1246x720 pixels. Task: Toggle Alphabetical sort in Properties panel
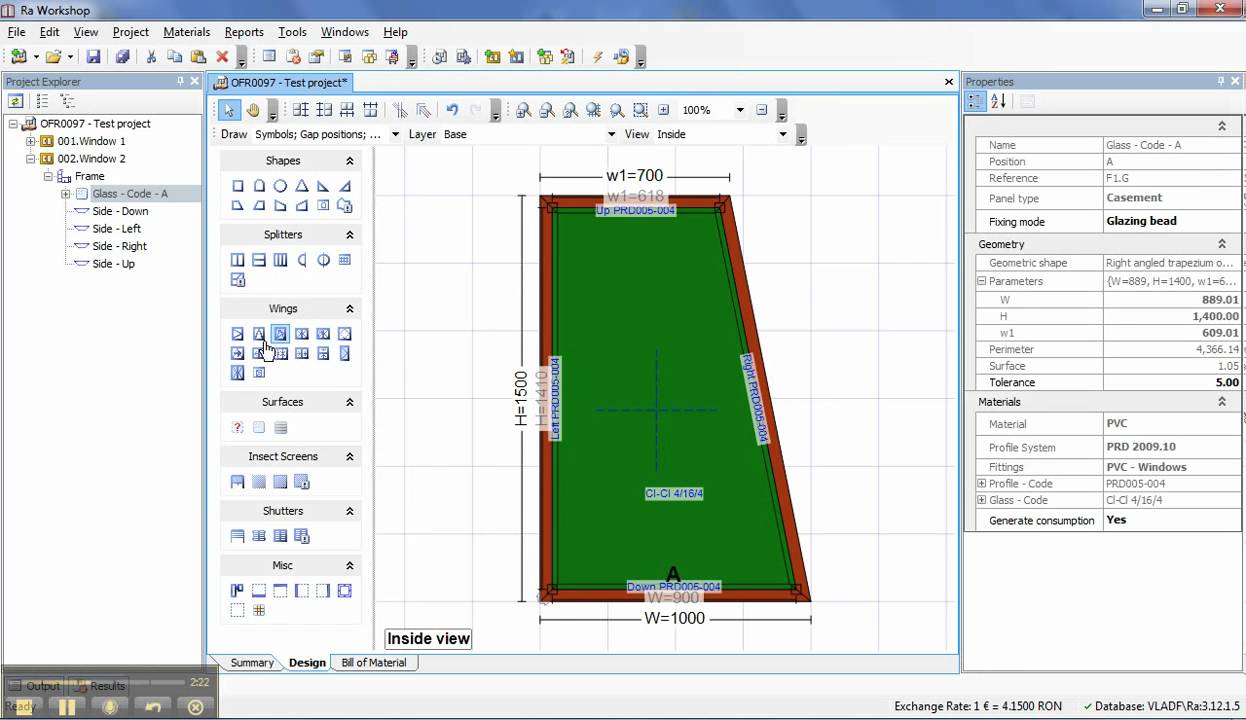998,101
